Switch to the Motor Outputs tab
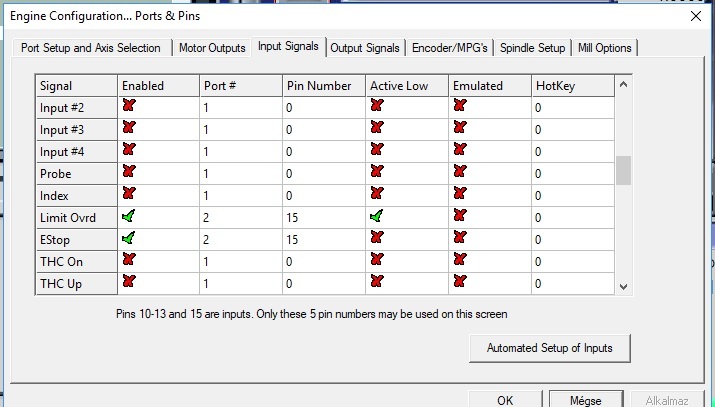715x407 pixels. [212, 48]
